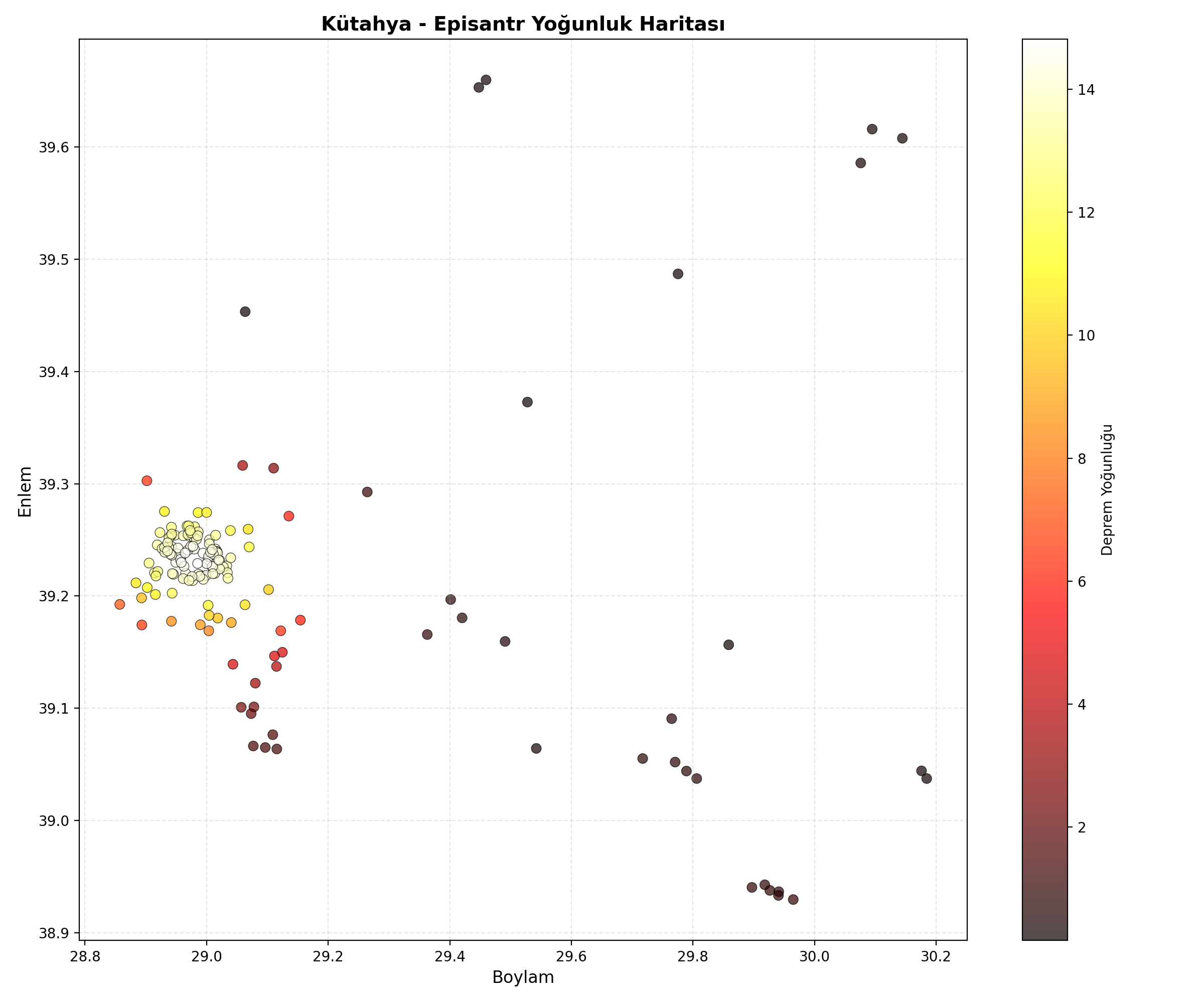Select the "Boylam" x-axis label

(523, 977)
